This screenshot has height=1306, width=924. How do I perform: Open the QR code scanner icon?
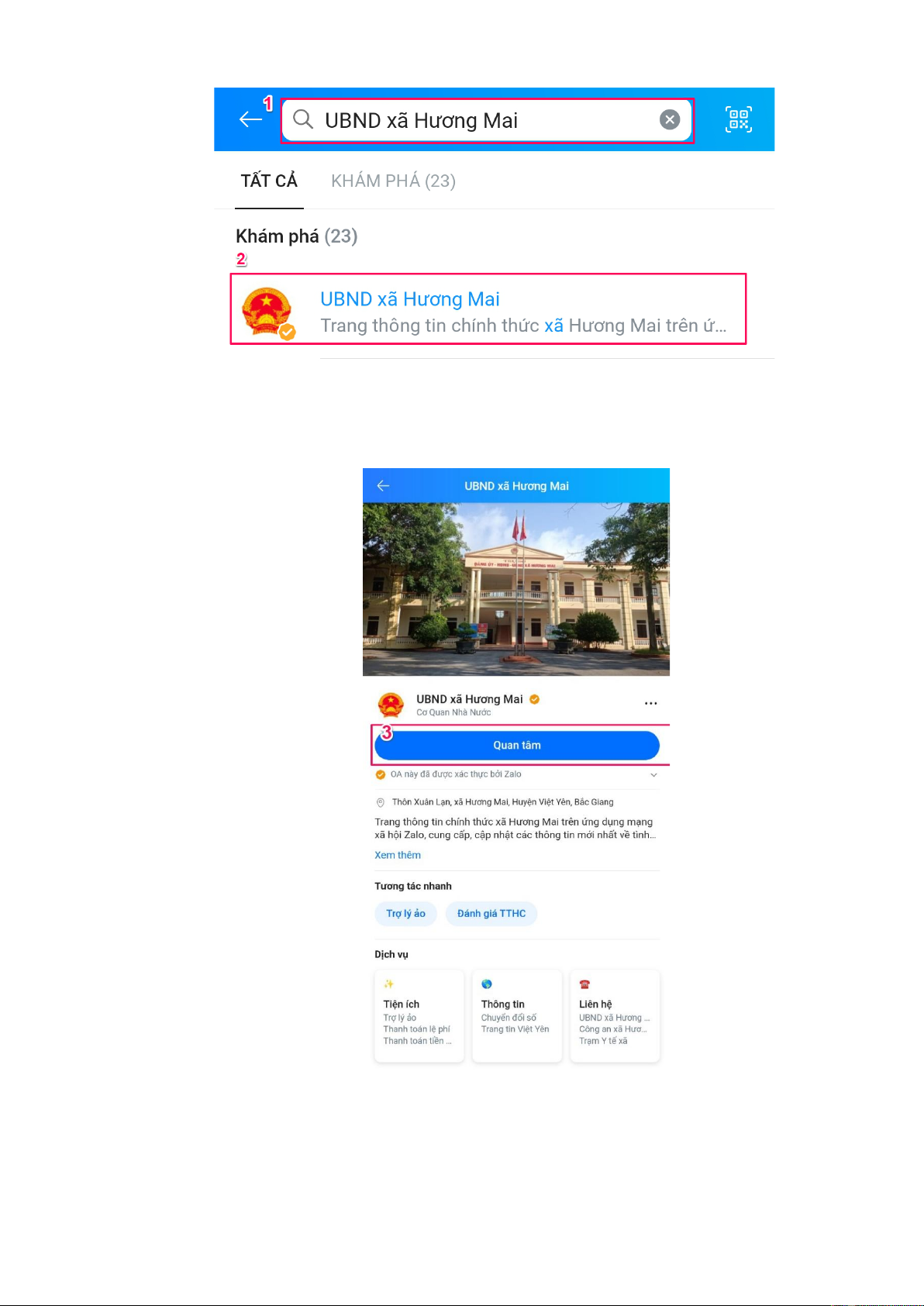(x=739, y=119)
